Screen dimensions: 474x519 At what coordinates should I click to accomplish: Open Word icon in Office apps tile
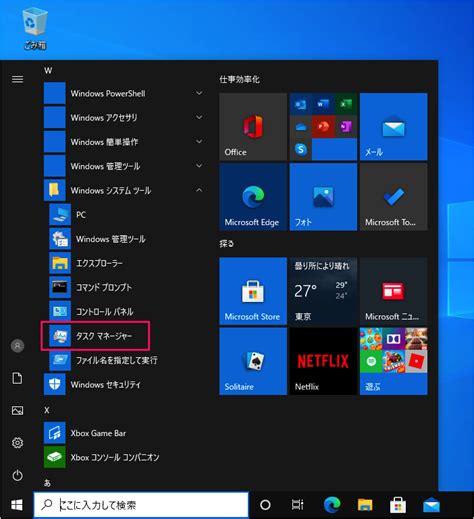click(x=323, y=104)
